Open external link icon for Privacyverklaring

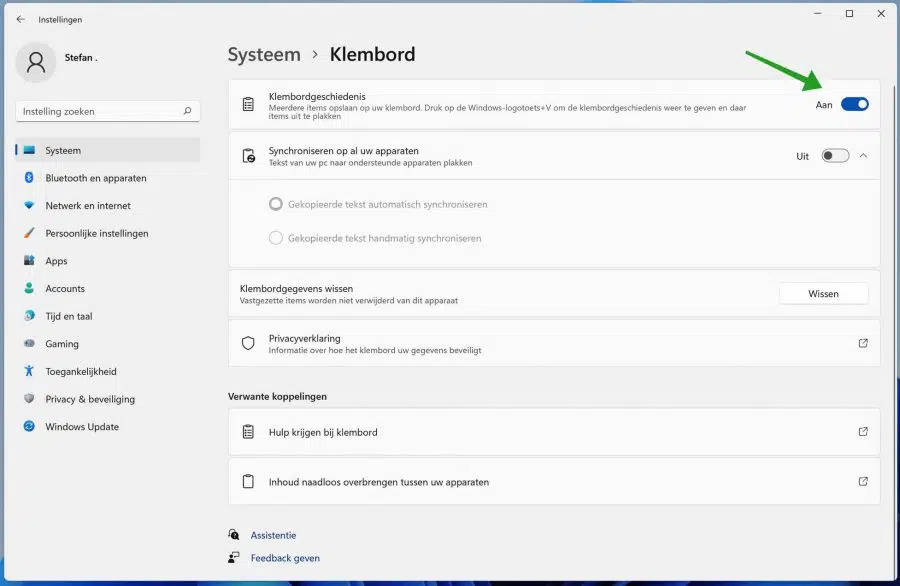click(863, 343)
